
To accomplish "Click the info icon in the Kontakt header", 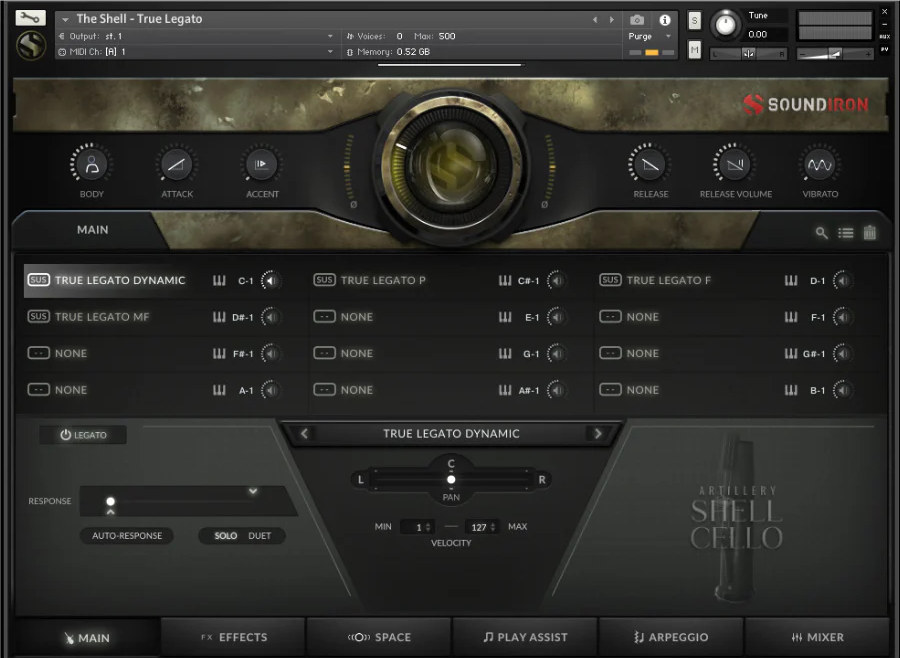I will (665, 18).
